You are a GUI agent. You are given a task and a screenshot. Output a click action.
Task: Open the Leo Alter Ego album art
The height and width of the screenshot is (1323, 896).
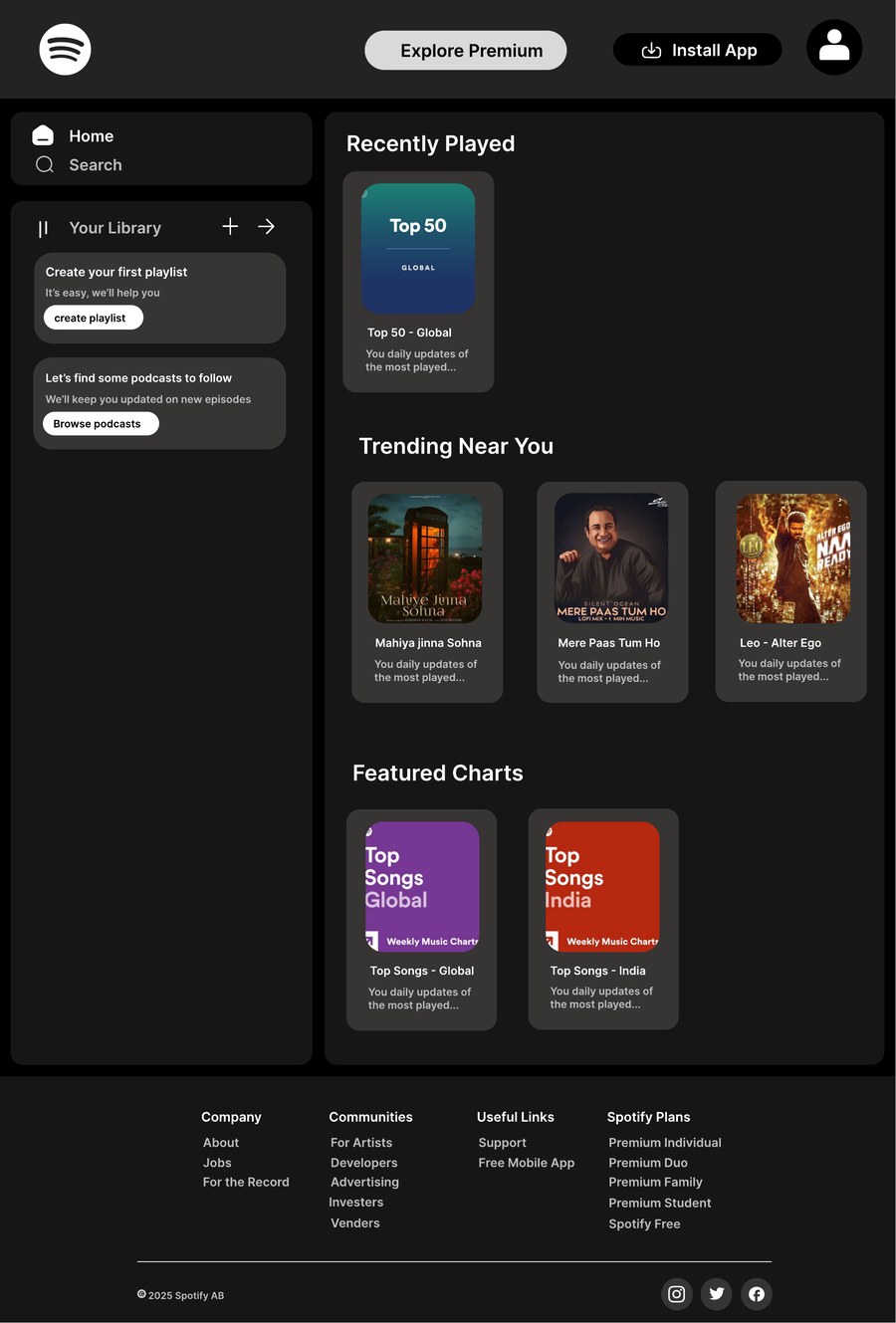tap(793, 558)
